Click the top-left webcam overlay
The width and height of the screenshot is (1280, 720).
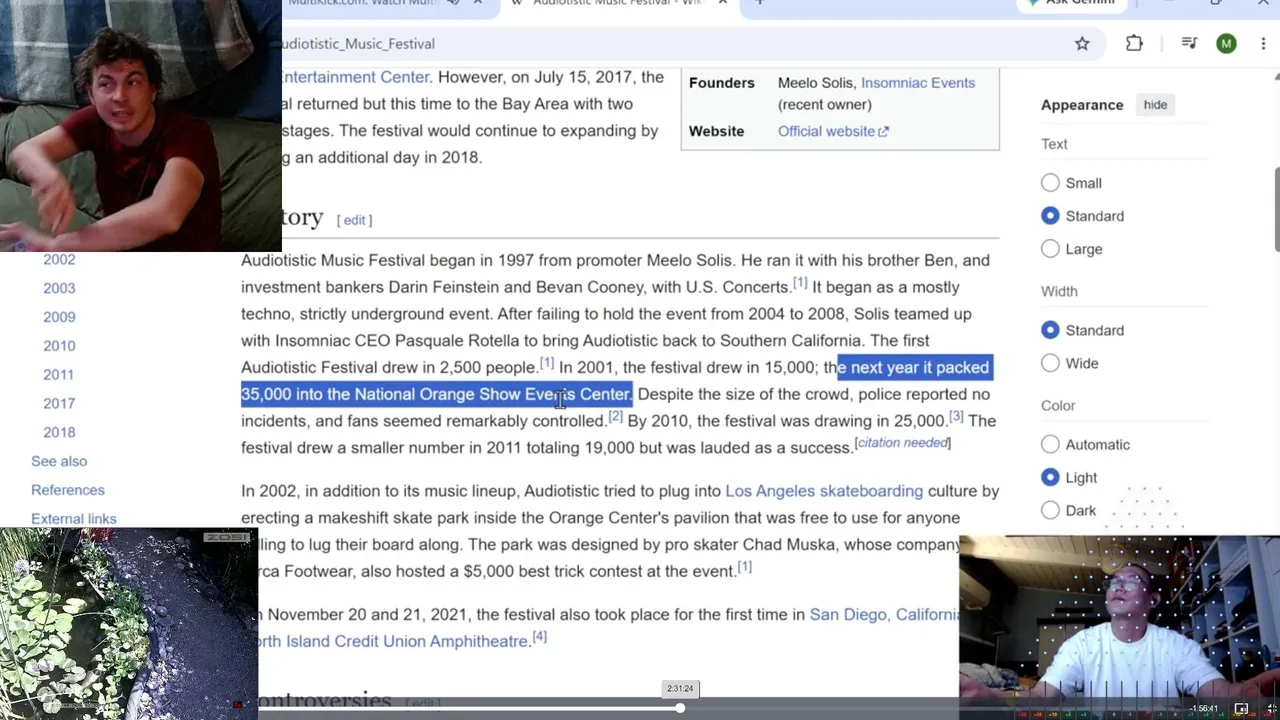(x=140, y=125)
